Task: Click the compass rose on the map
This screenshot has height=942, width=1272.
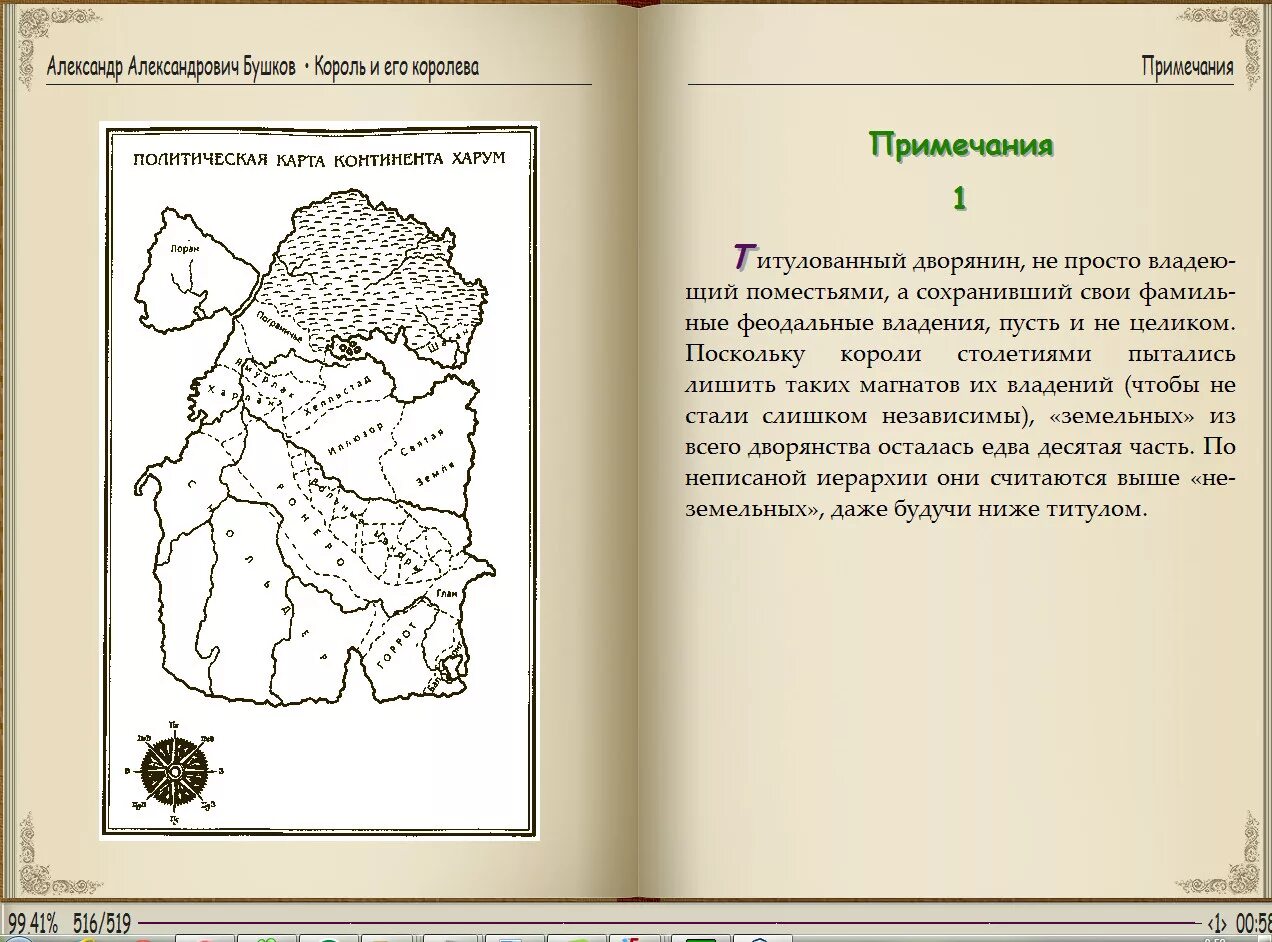Action: pos(174,772)
